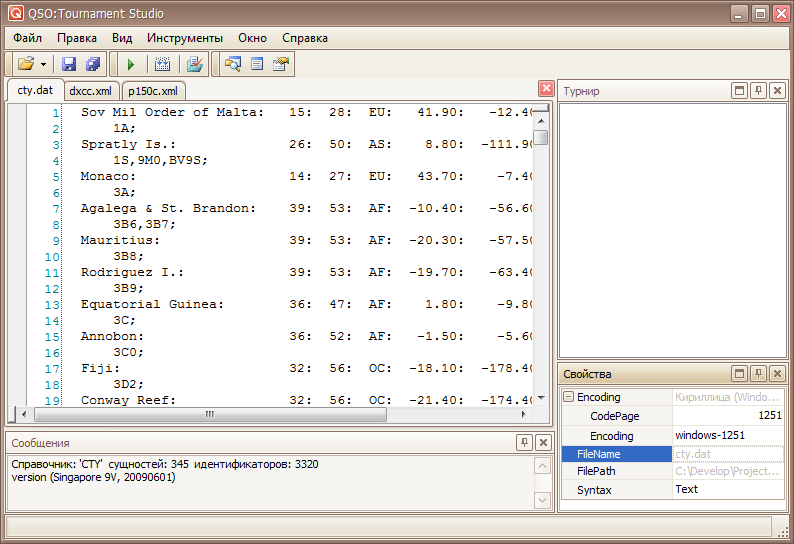
Task: Click the checklist folder toolbar icon
Action: pos(195,64)
